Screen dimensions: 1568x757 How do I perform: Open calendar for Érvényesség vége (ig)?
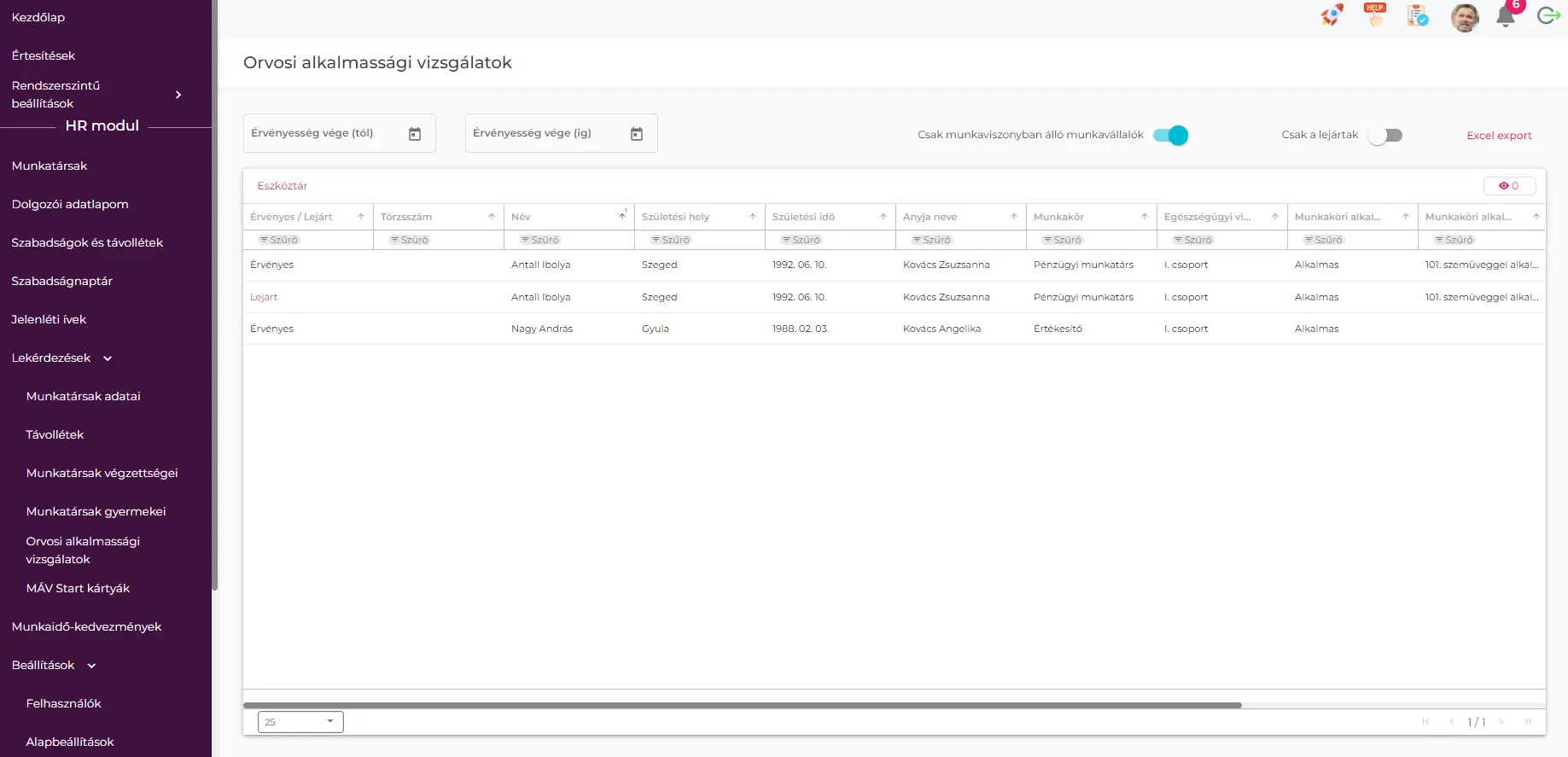637,134
